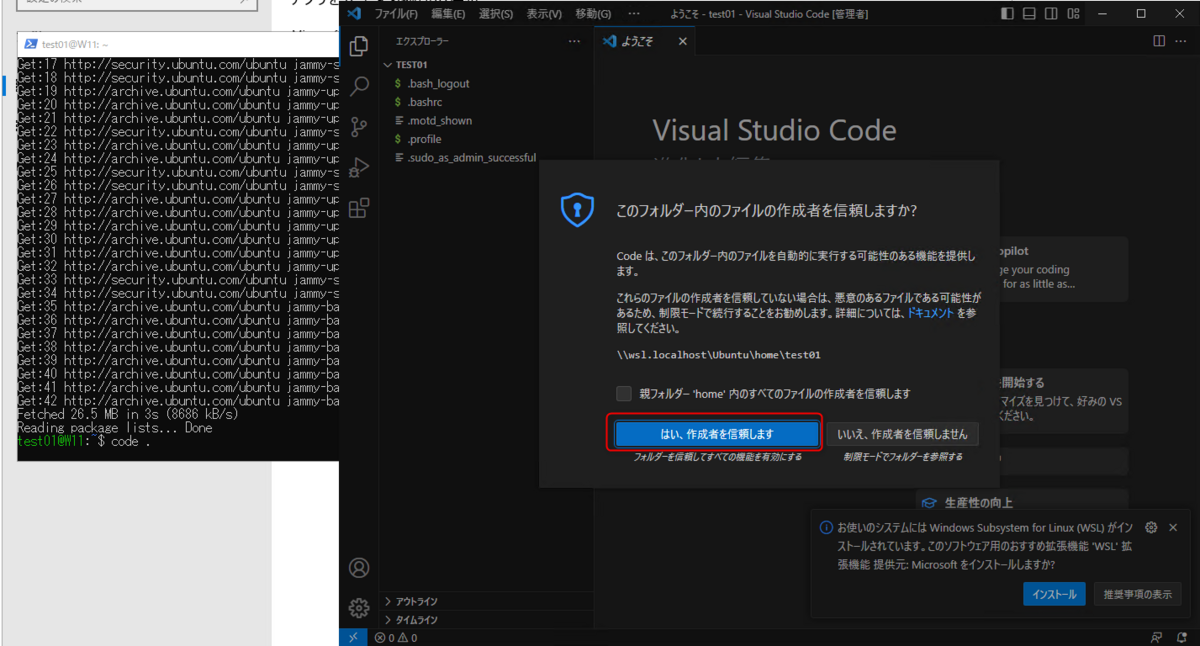Open the 選択(S) menu
This screenshot has width=1200, height=646.
(x=496, y=14)
